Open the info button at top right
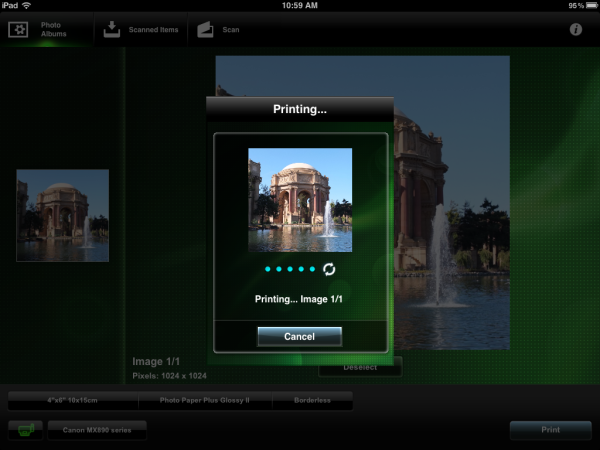Screen dimensions: 600x450 tap(576, 29)
